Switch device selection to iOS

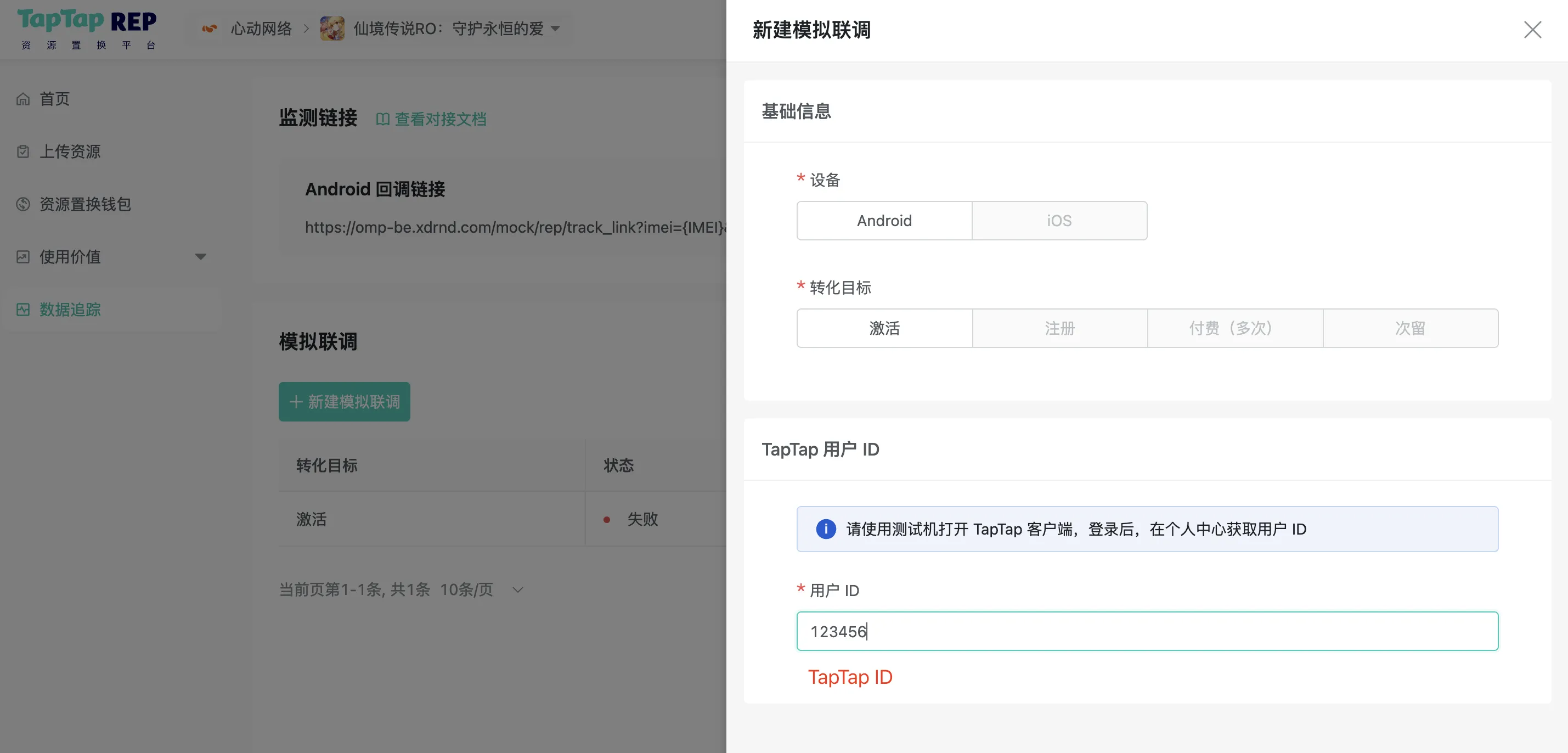(1059, 221)
